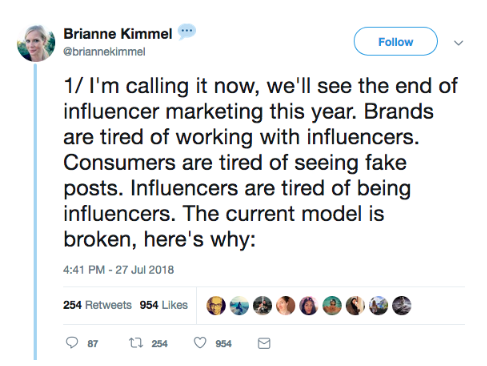
Task: Open the 4:41 PM - 27 Jul 2018 timestamp
Action: (x=118, y=270)
